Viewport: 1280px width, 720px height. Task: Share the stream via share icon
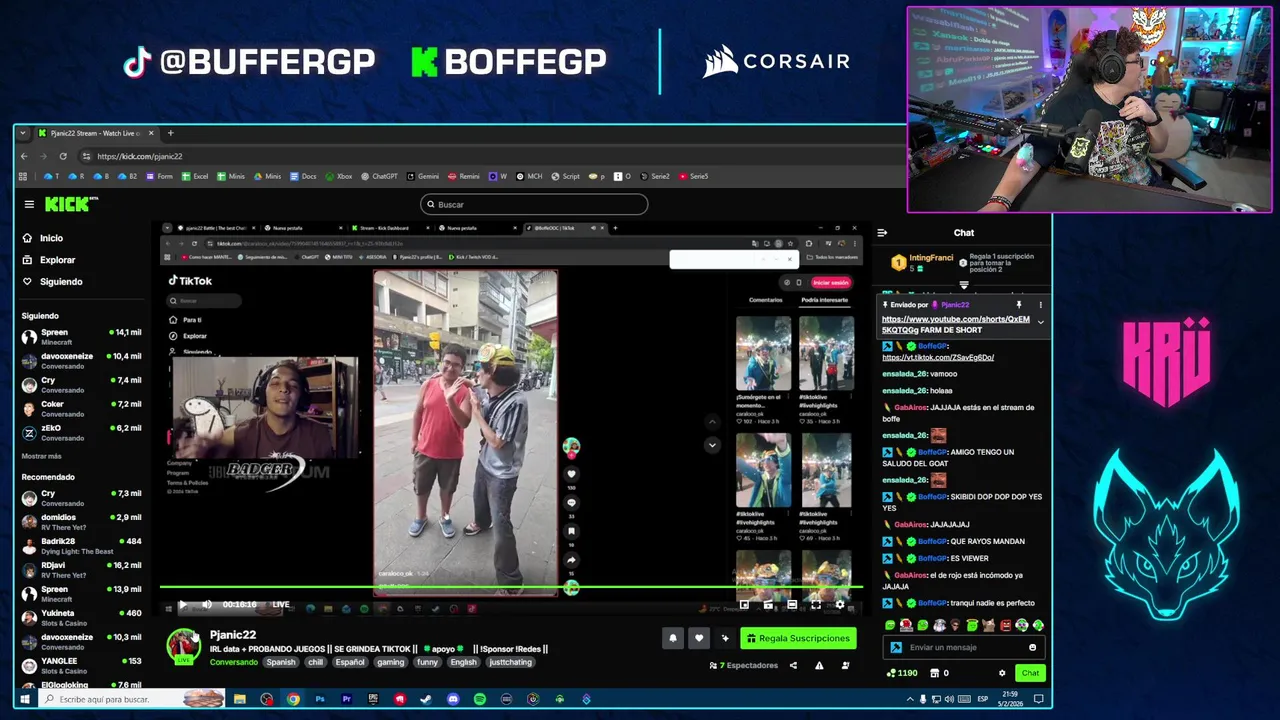click(793, 665)
